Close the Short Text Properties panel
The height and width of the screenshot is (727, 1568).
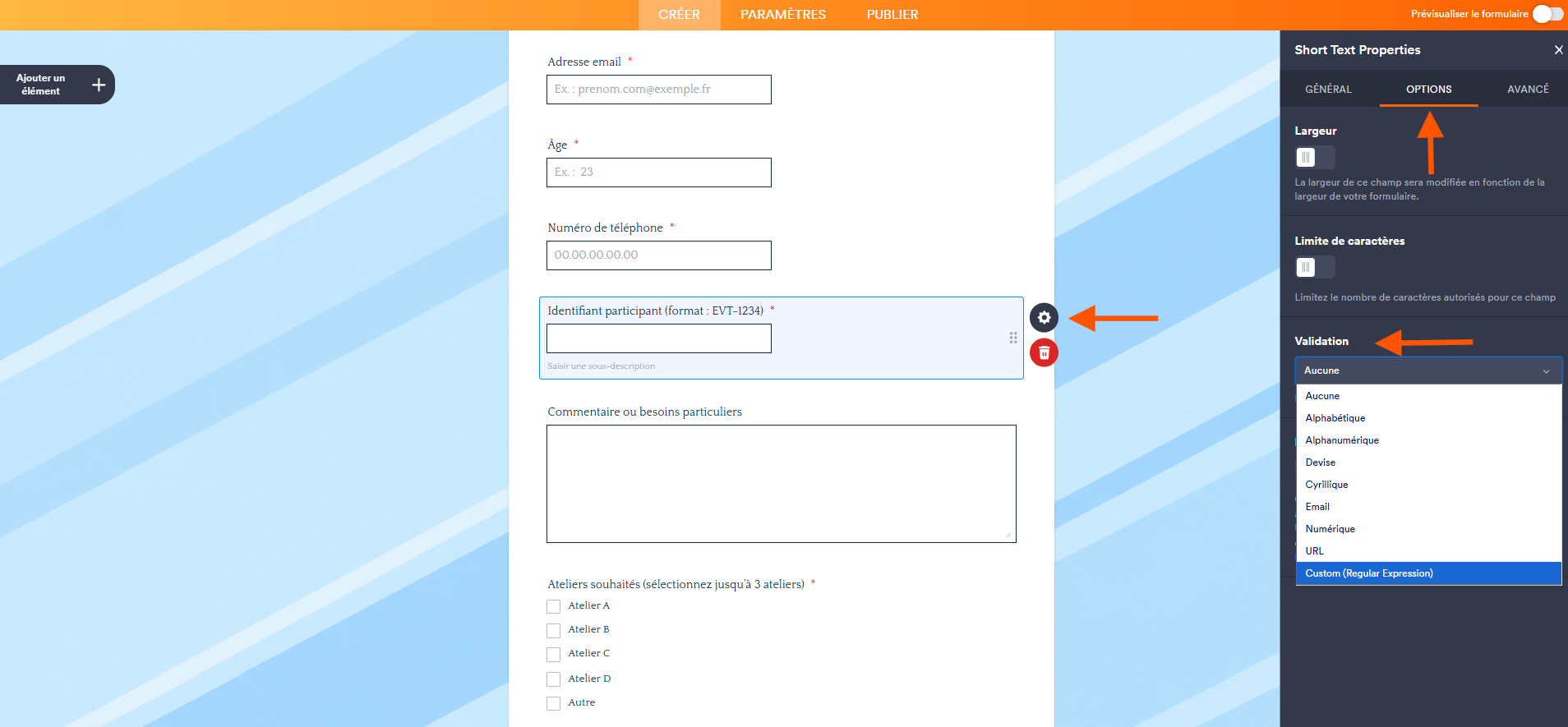[1558, 50]
